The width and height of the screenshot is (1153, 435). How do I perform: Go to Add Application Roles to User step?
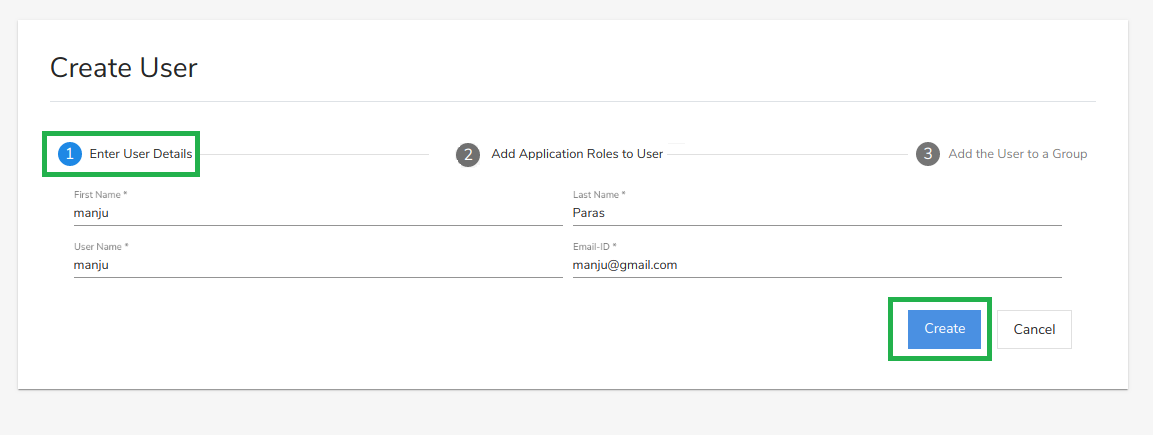pyautogui.click(x=577, y=154)
